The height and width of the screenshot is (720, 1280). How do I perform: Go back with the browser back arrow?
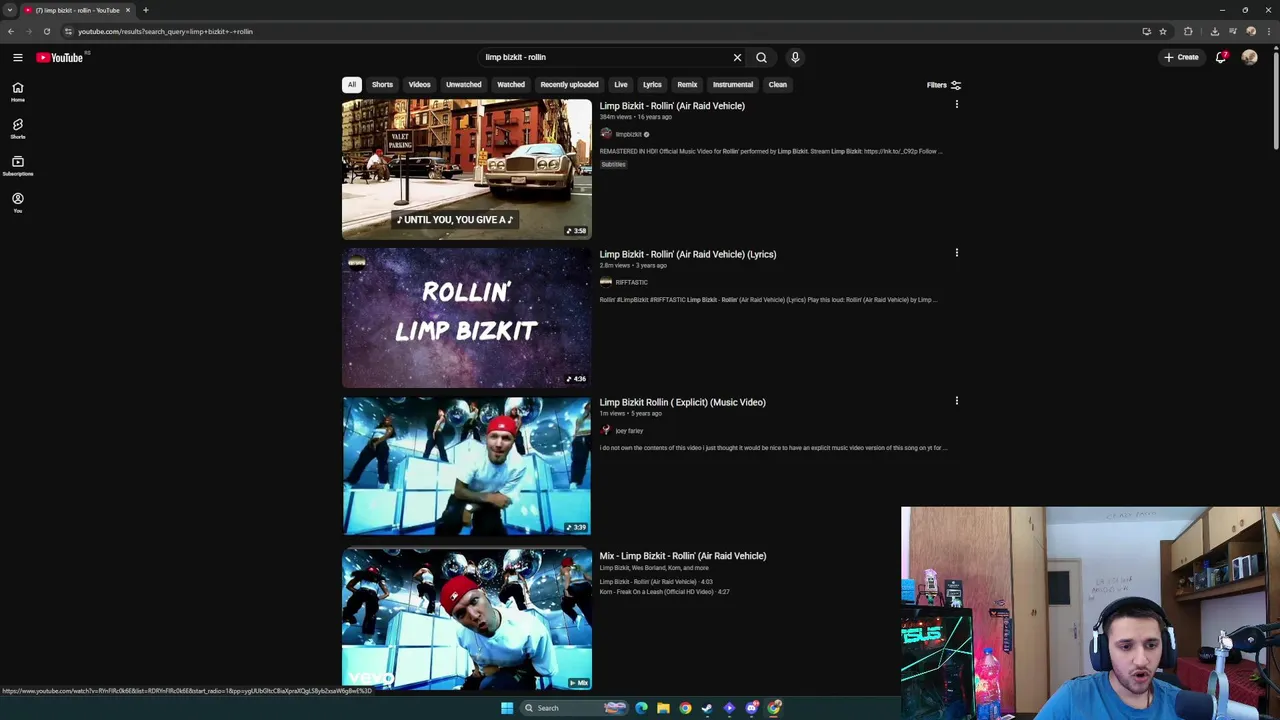11,31
